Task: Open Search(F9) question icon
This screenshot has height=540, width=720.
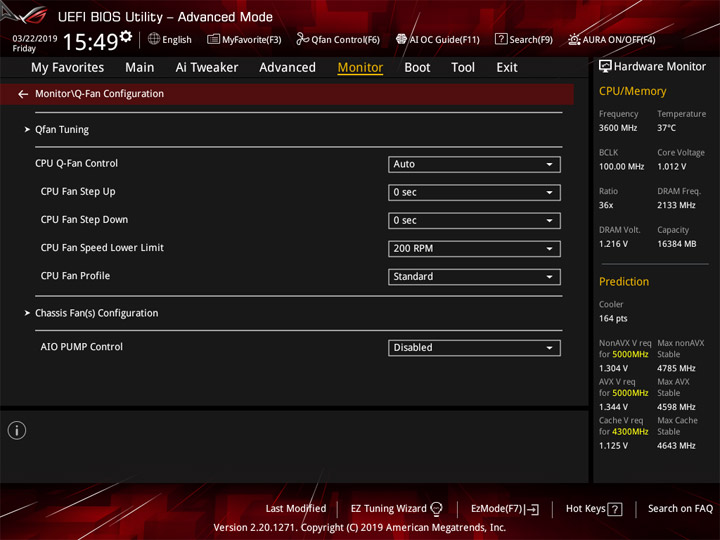Action: [x=501, y=39]
